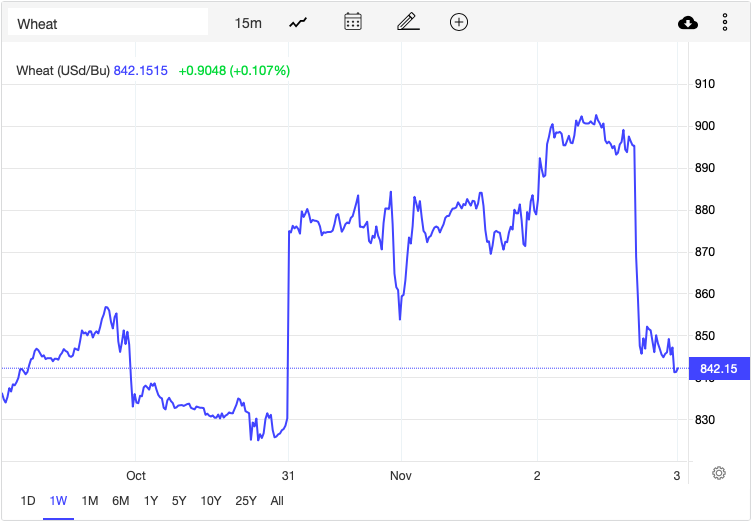Click the Wheat symbol search field
This screenshot has width=751, height=522.
coord(108,22)
